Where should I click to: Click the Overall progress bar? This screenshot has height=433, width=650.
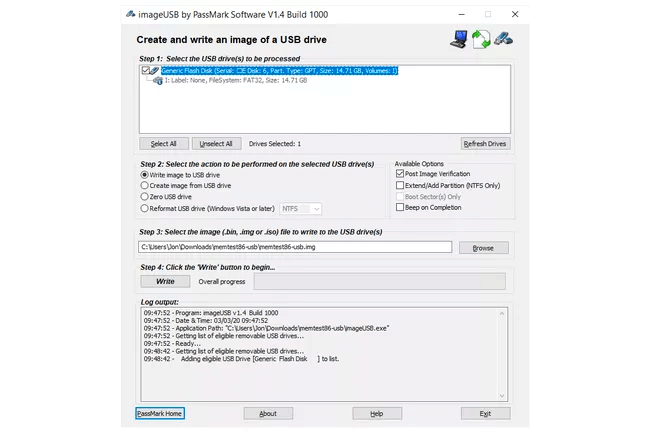[x=380, y=281]
